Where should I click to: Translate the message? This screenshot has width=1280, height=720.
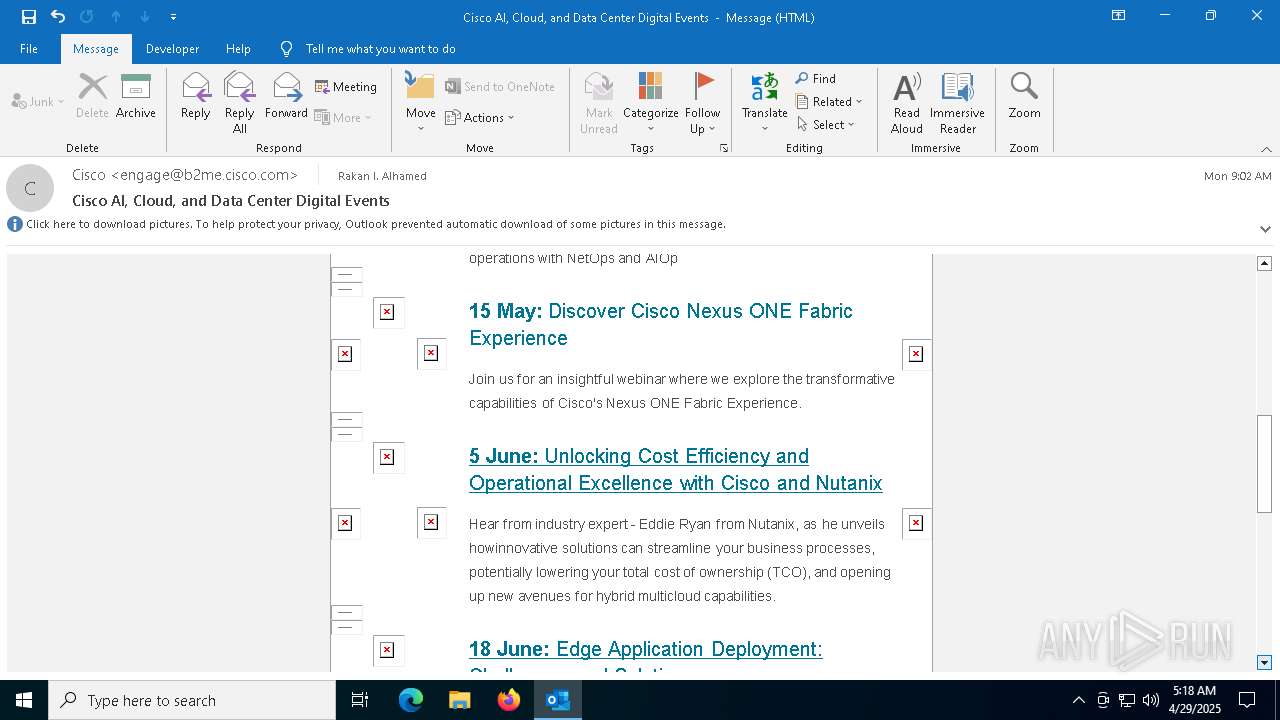[765, 103]
